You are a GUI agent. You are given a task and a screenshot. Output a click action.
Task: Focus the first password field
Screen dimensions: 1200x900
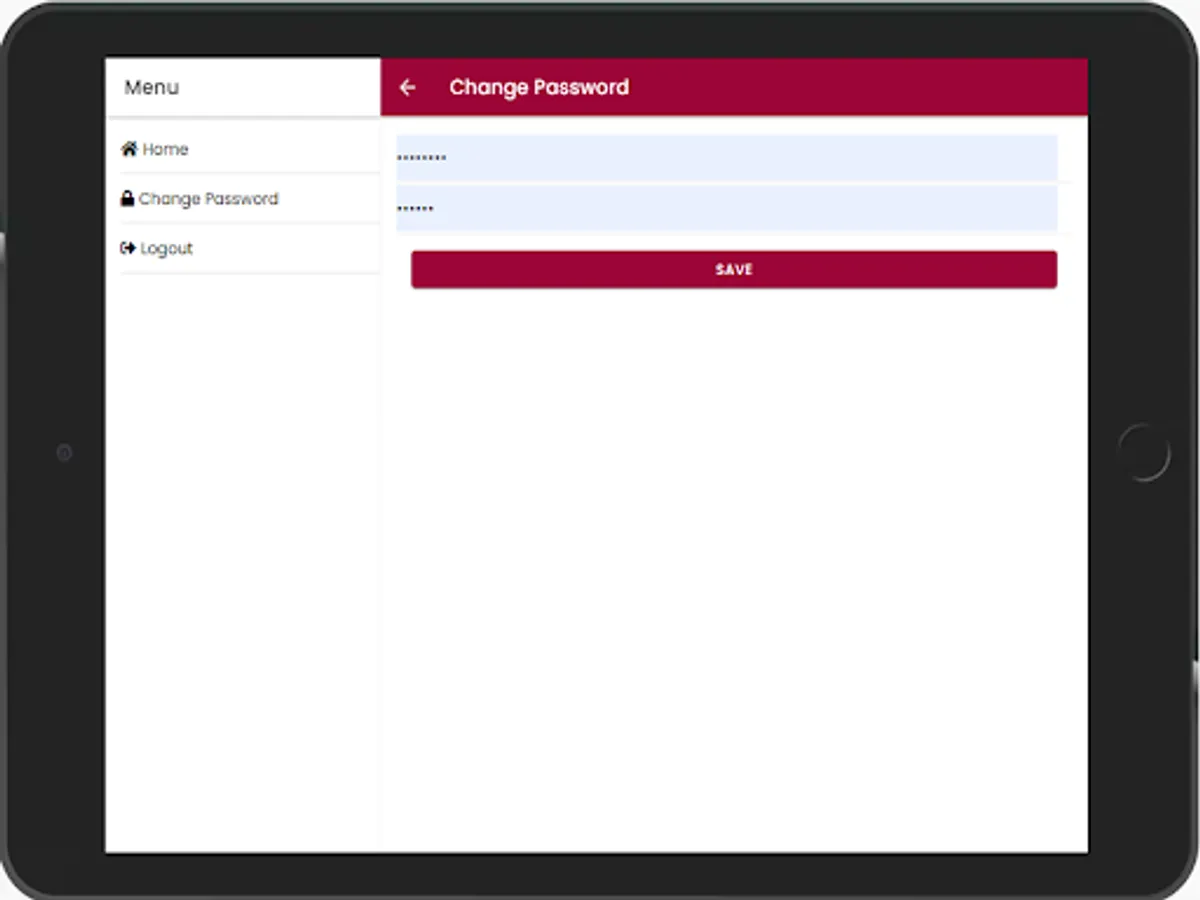click(727, 158)
